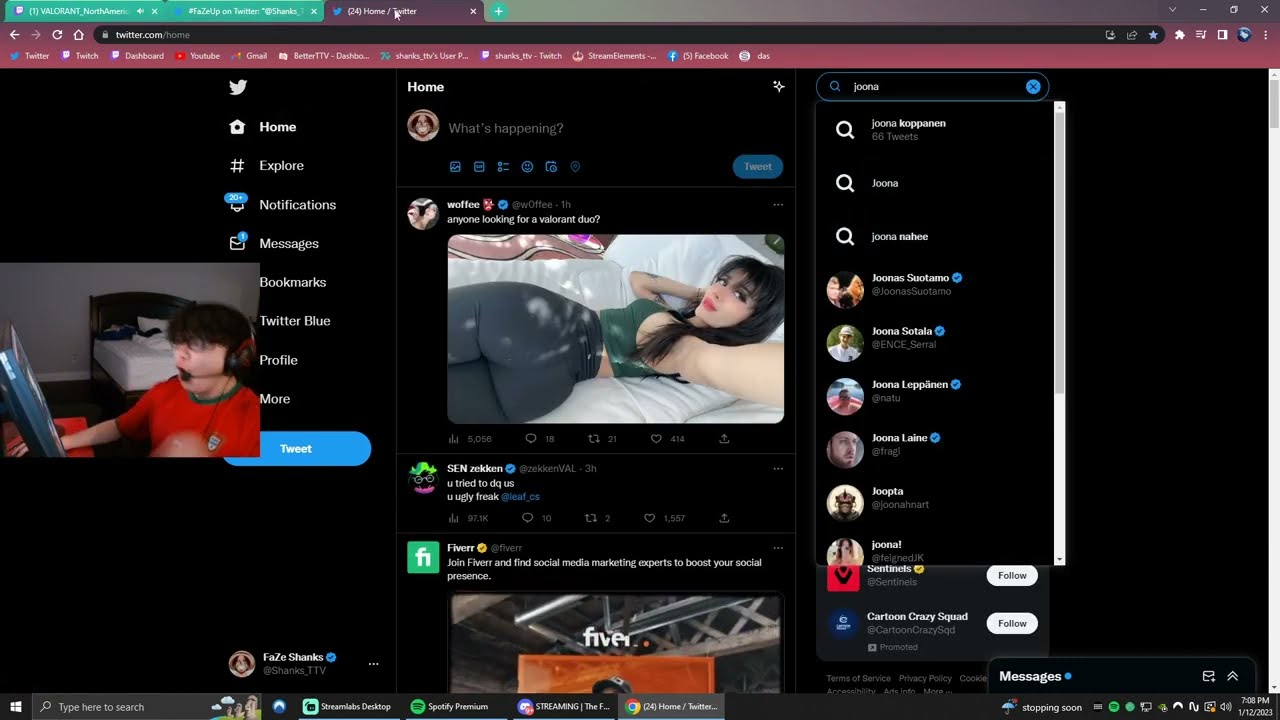Viewport: 1280px width, 720px height.
Task: Open Streamlabs Desktop in the taskbar
Action: pyautogui.click(x=347, y=707)
